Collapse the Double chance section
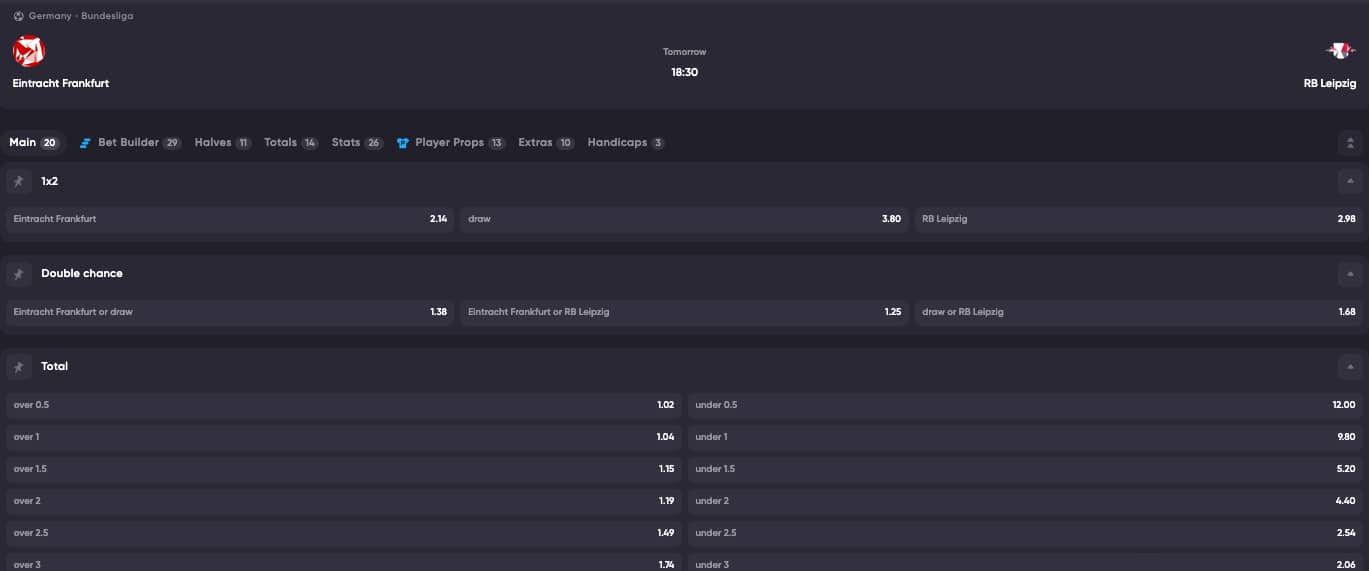1369x571 pixels. coord(1350,273)
